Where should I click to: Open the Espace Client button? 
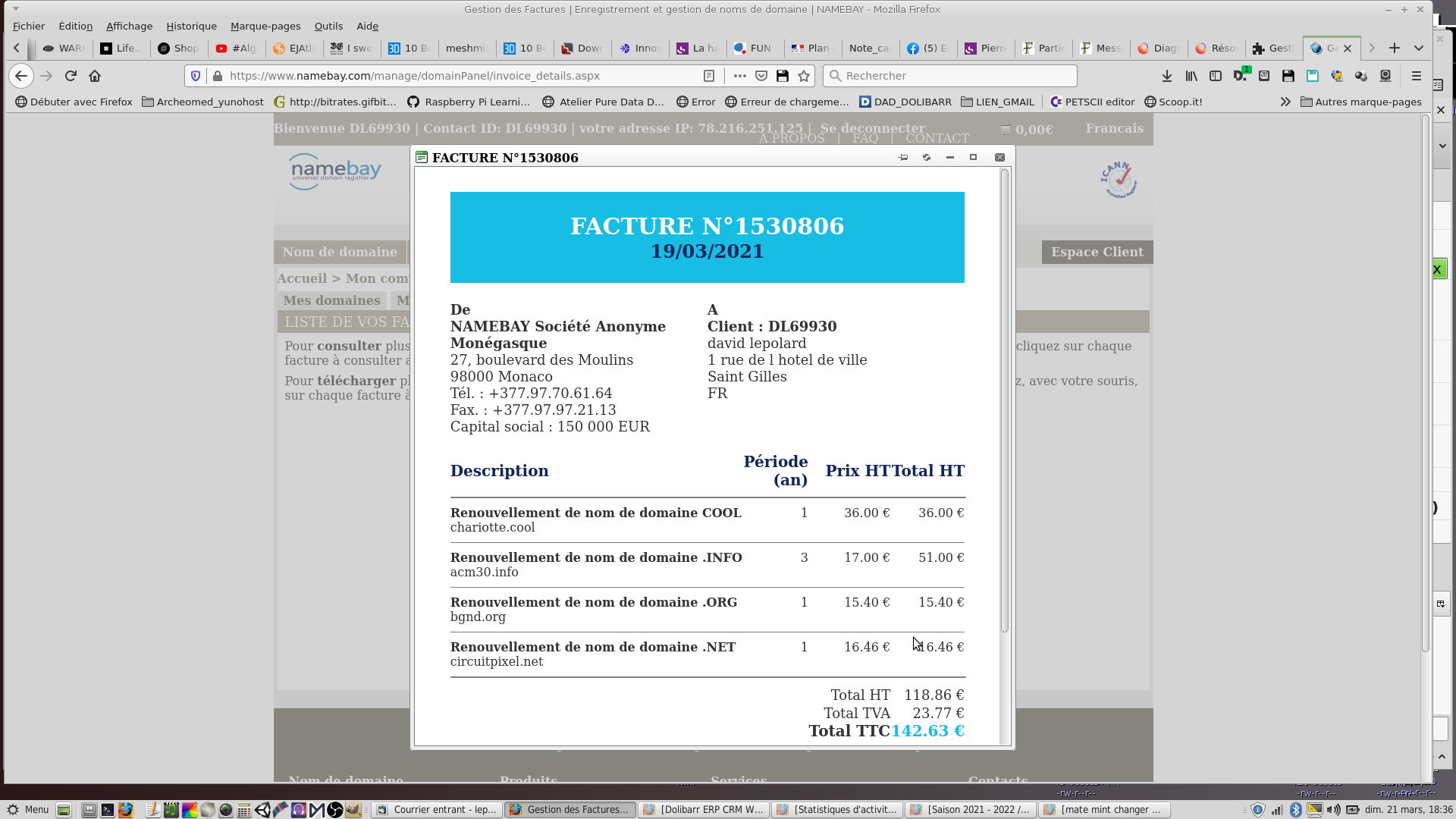[1097, 252]
